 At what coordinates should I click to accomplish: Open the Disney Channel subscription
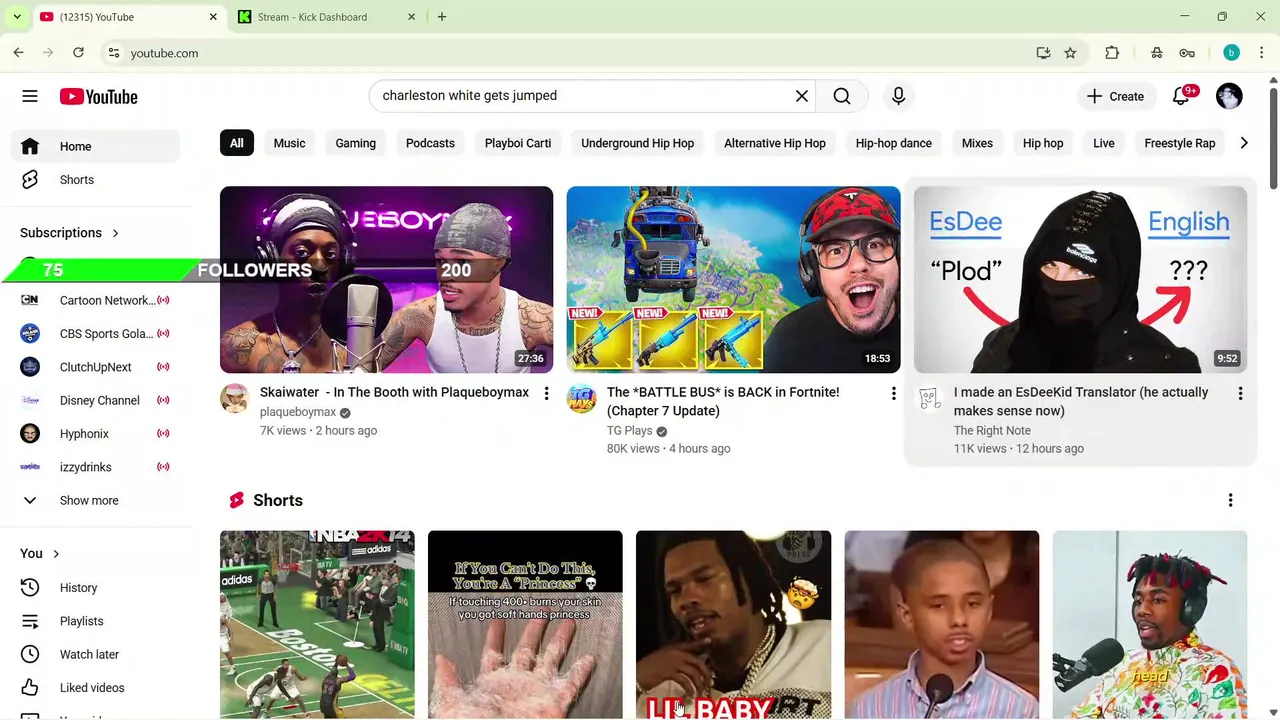[96, 400]
